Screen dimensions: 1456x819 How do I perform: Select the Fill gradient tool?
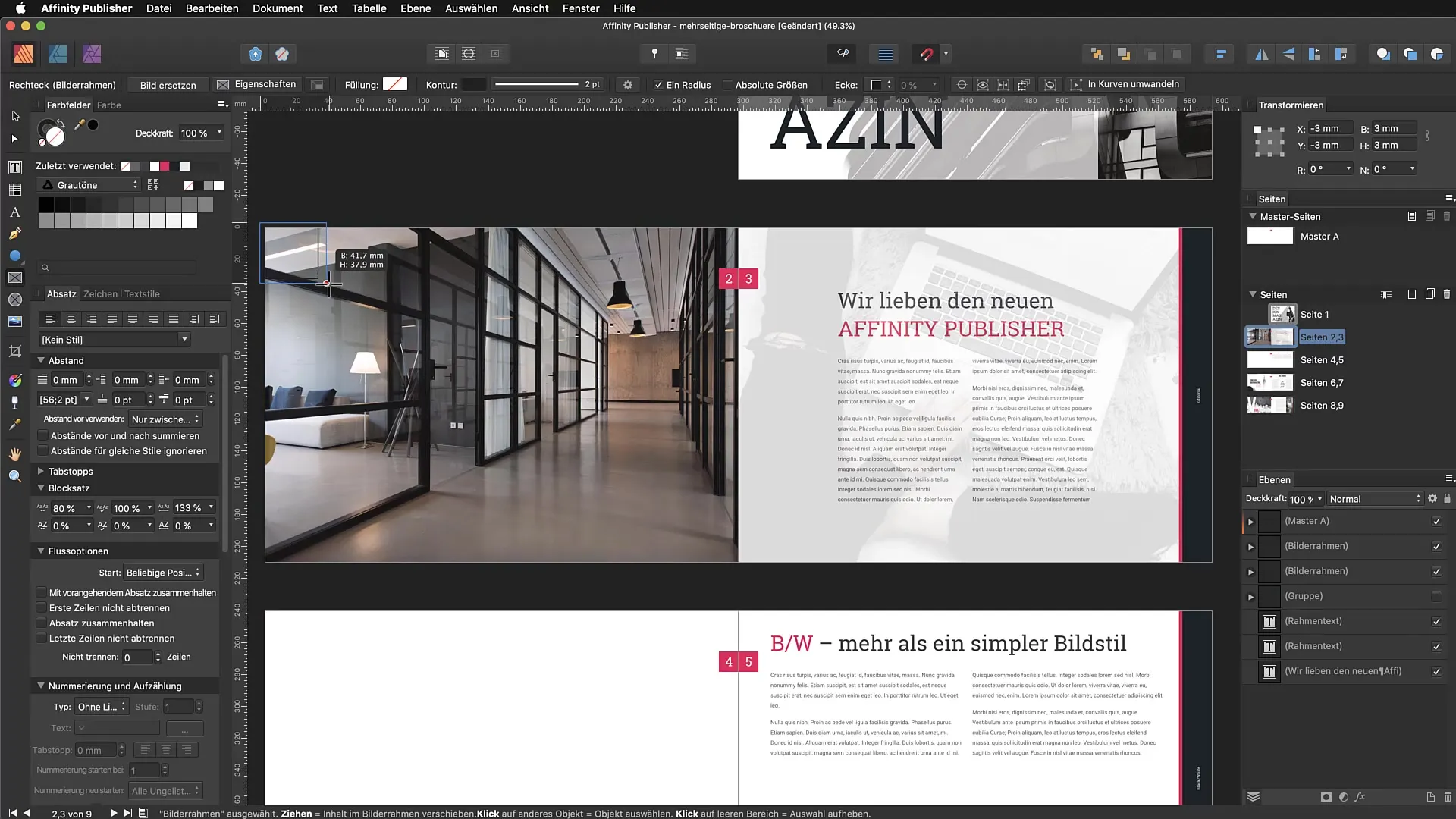coord(15,380)
